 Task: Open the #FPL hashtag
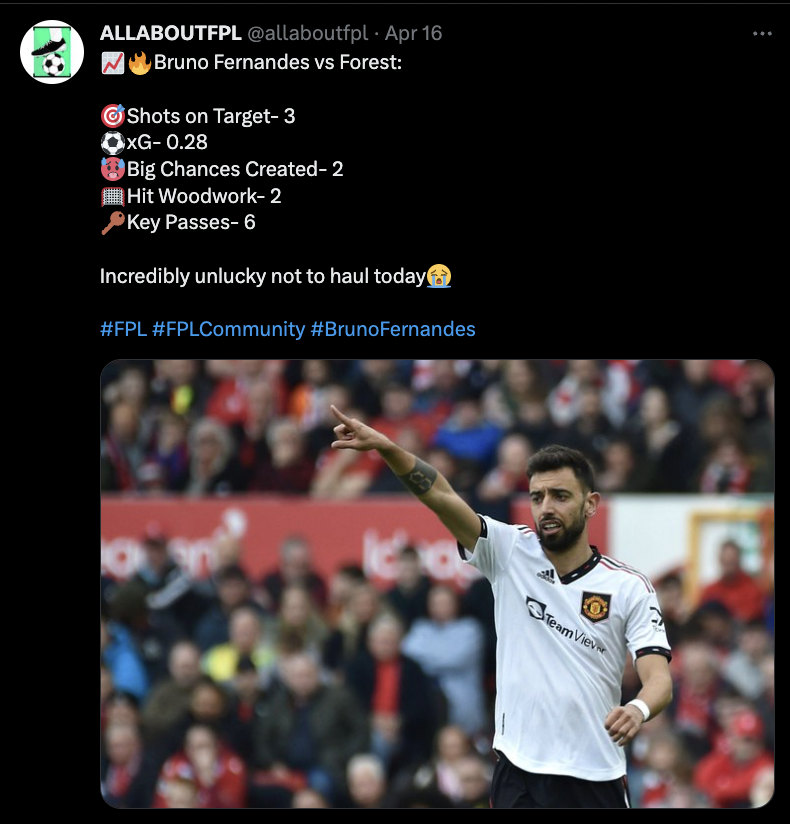tap(123, 329)
